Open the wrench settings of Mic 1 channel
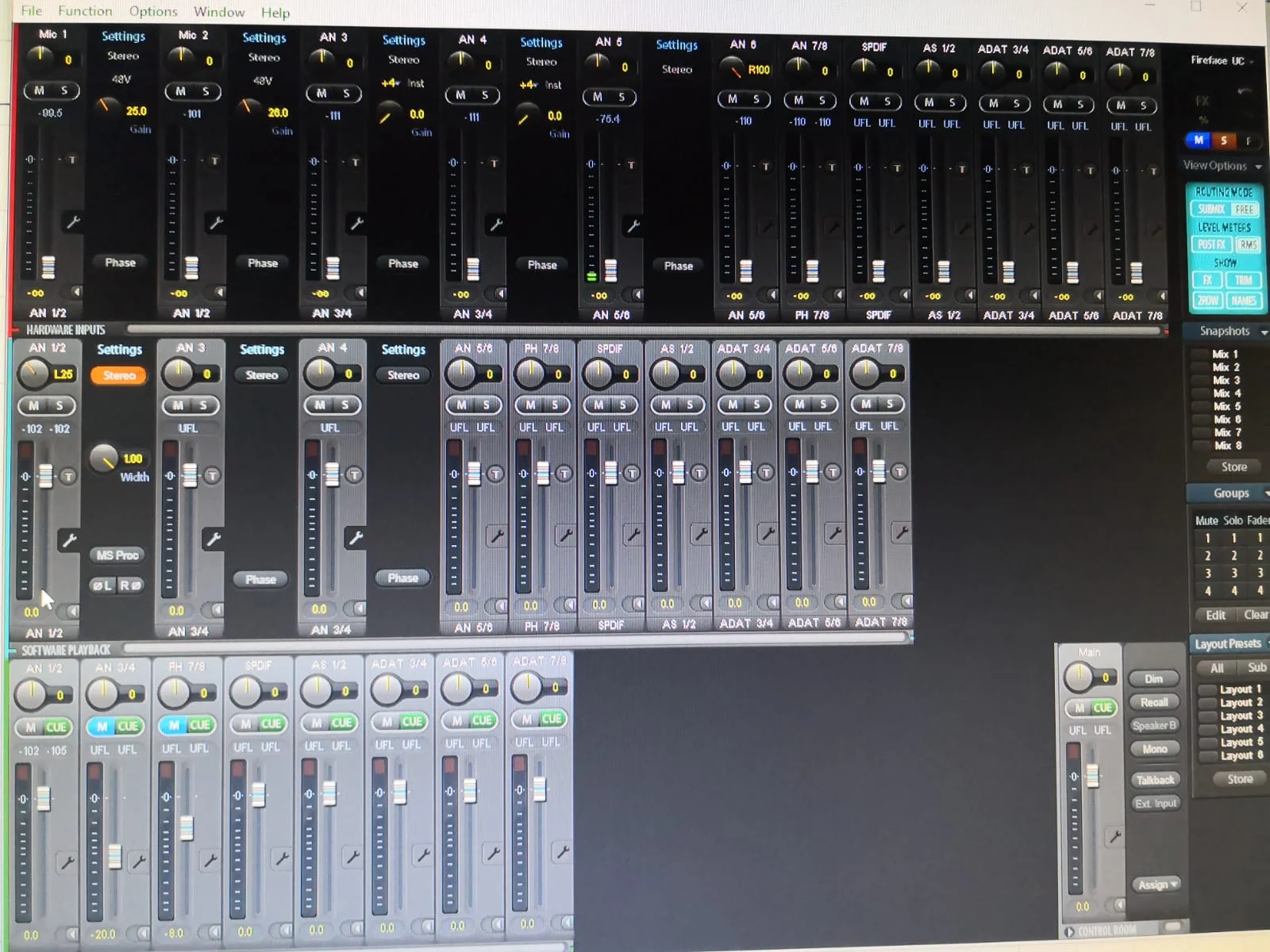Screen dimensions: 1270x952 (x=73, y=222)
